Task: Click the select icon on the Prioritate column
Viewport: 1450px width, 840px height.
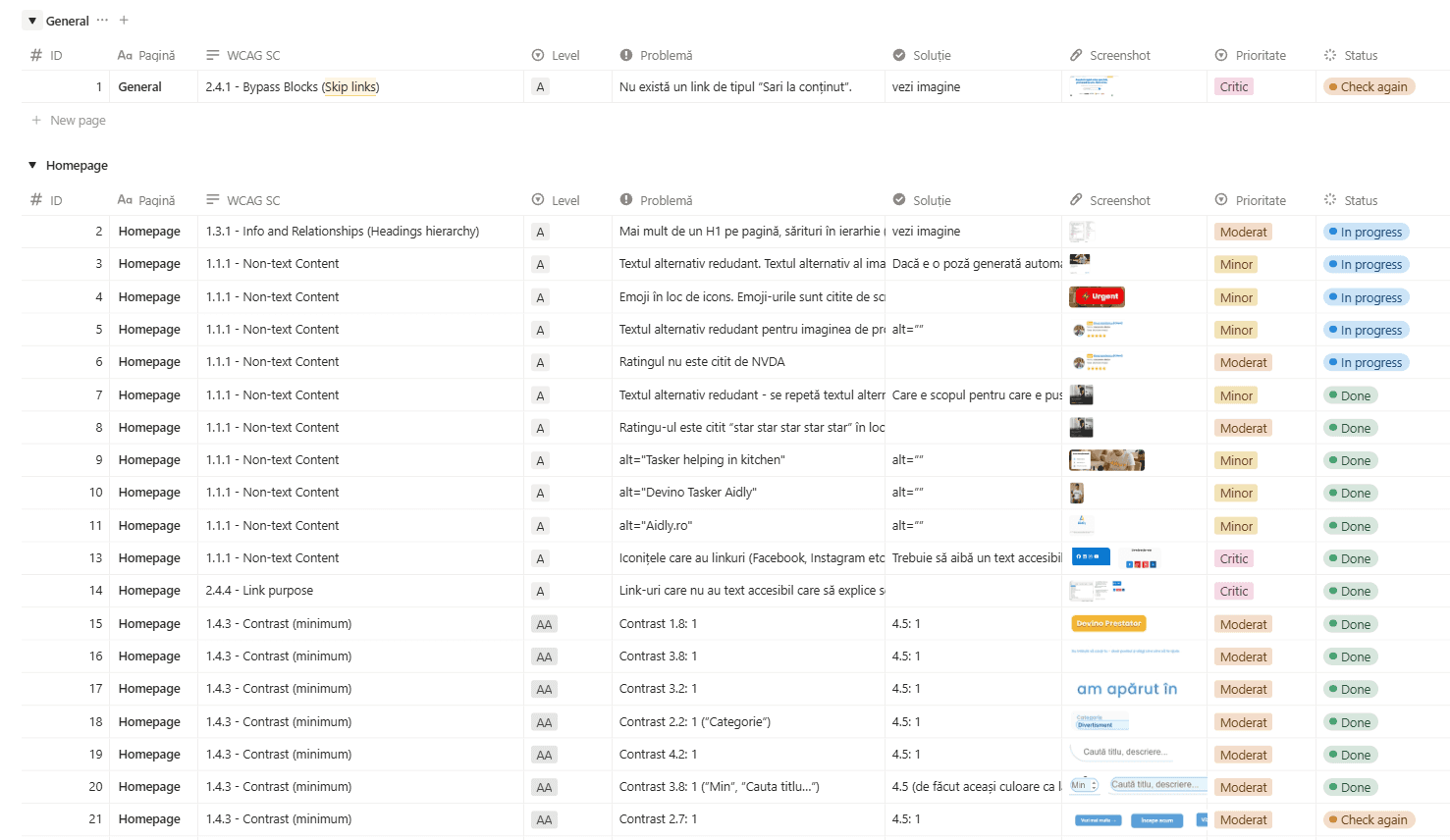Action: [x=1223, y=55]
